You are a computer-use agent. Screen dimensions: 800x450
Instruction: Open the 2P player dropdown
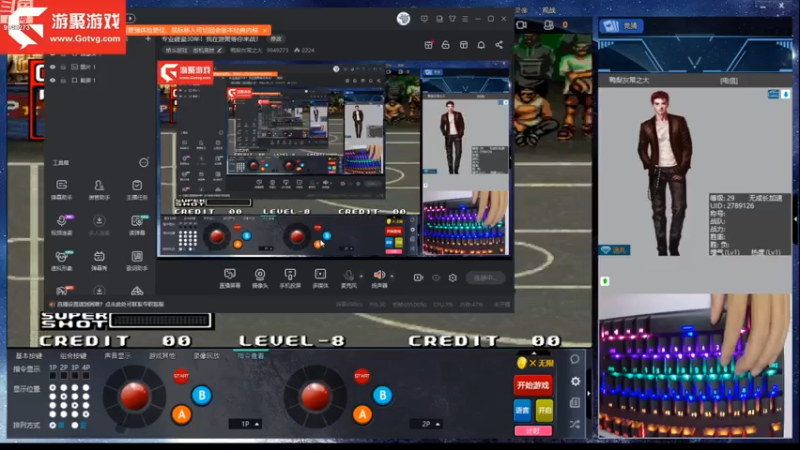click(426, 424)
